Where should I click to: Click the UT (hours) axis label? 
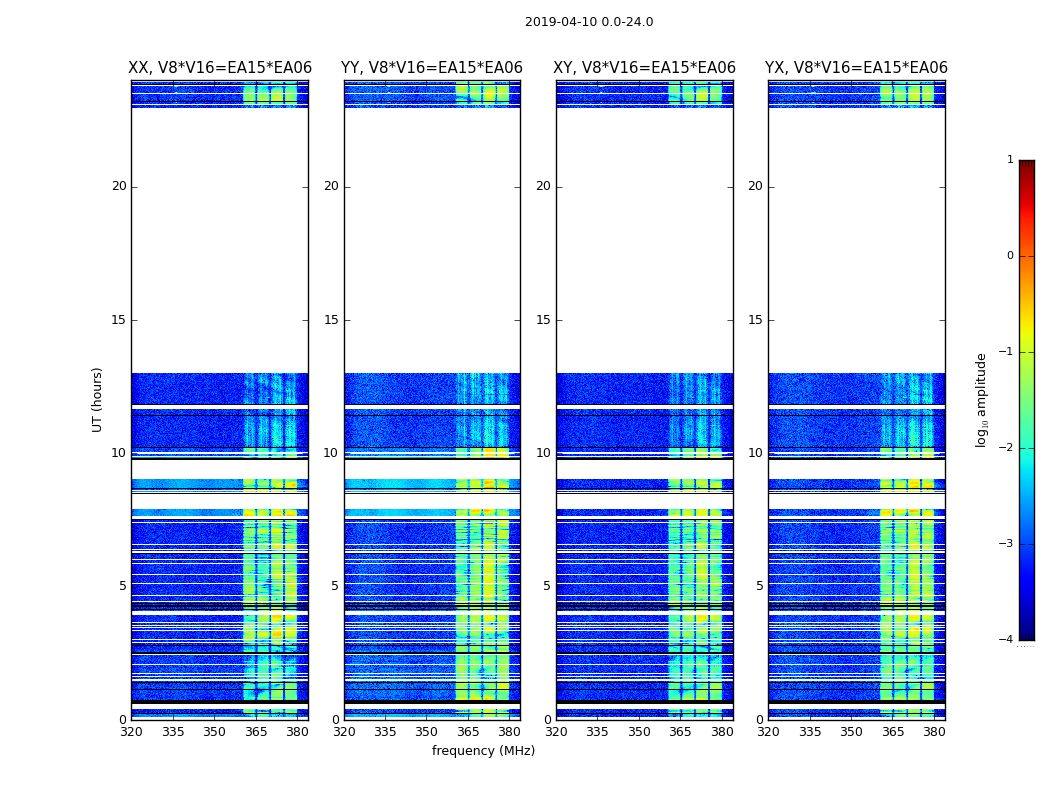coord(97,400)
